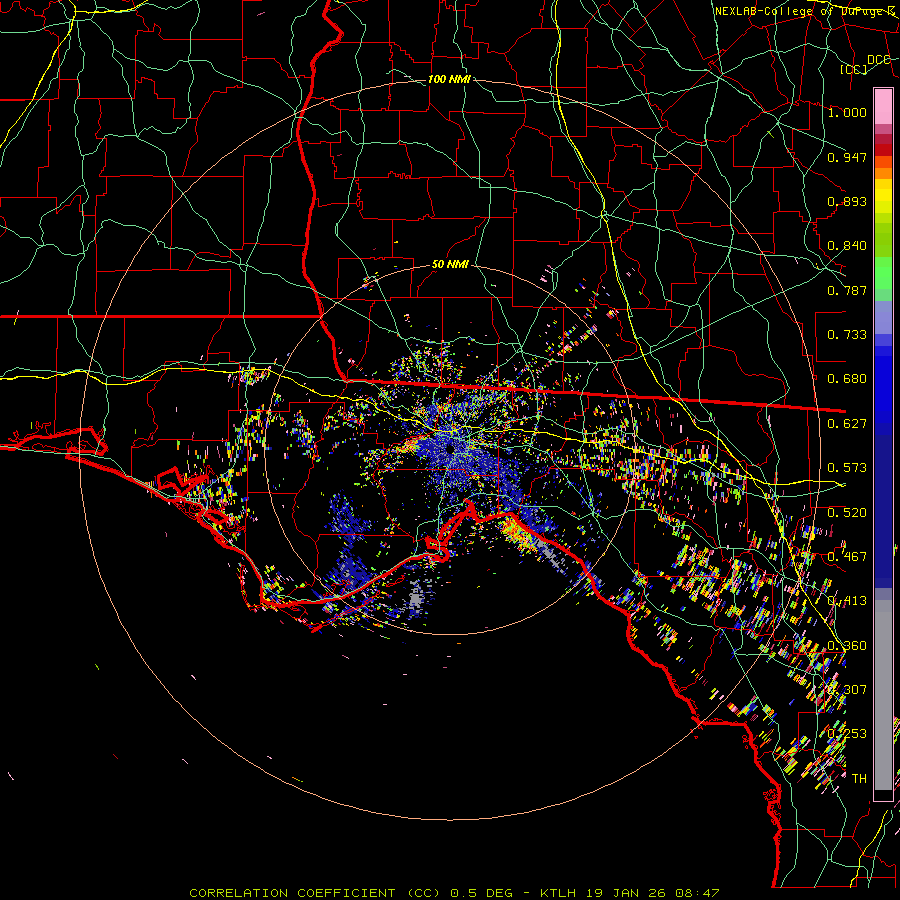The height and width of the screenshot is (900, 900).
Task: Click the gray band of the color bar
Action: (x=883, y=695)
